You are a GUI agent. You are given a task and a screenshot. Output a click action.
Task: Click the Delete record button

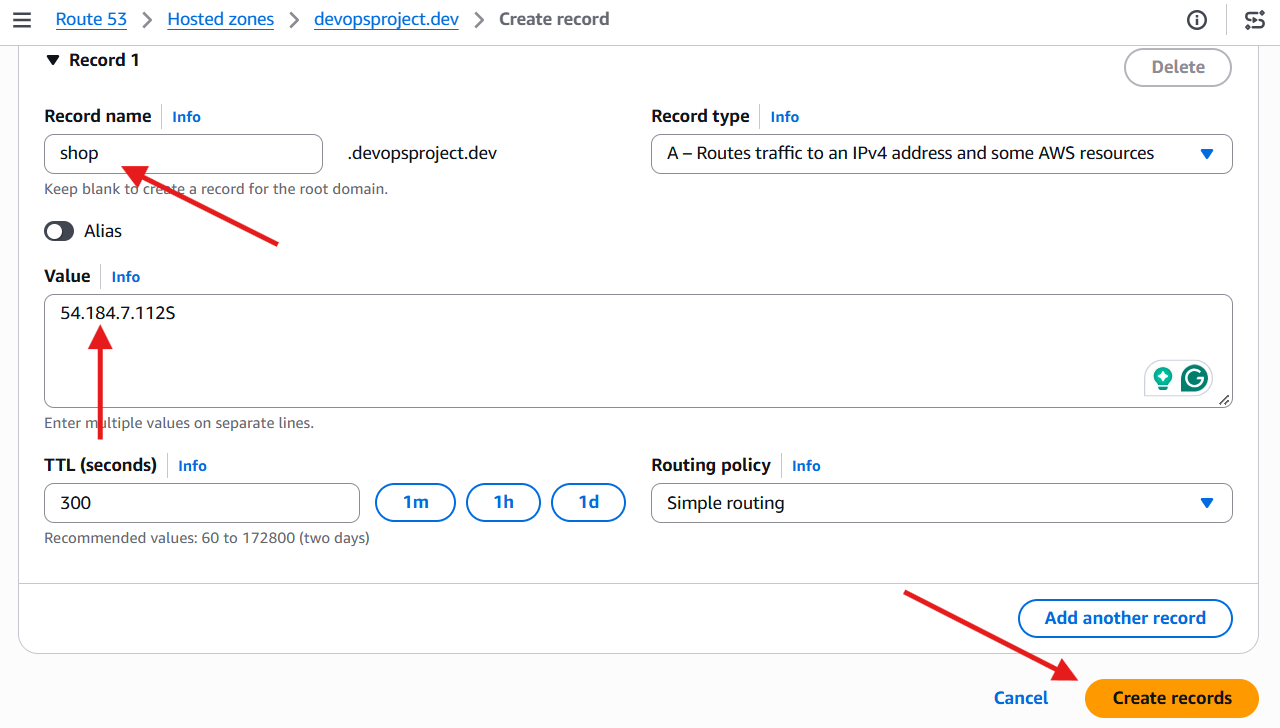point(1178,67)
